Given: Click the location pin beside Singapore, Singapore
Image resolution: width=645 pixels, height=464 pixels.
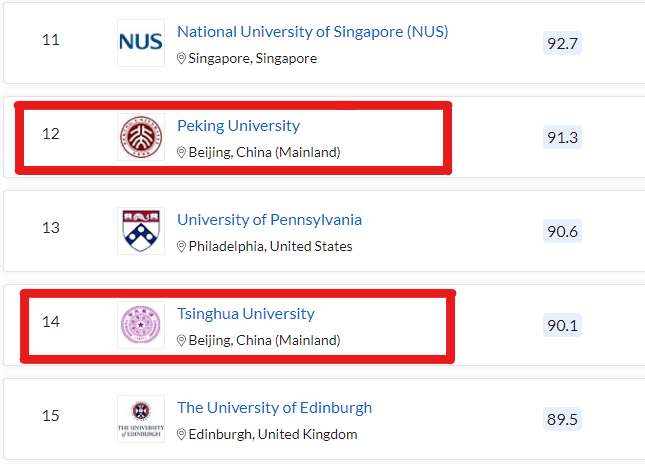Looking at the screenshot, I should point(181,59).
